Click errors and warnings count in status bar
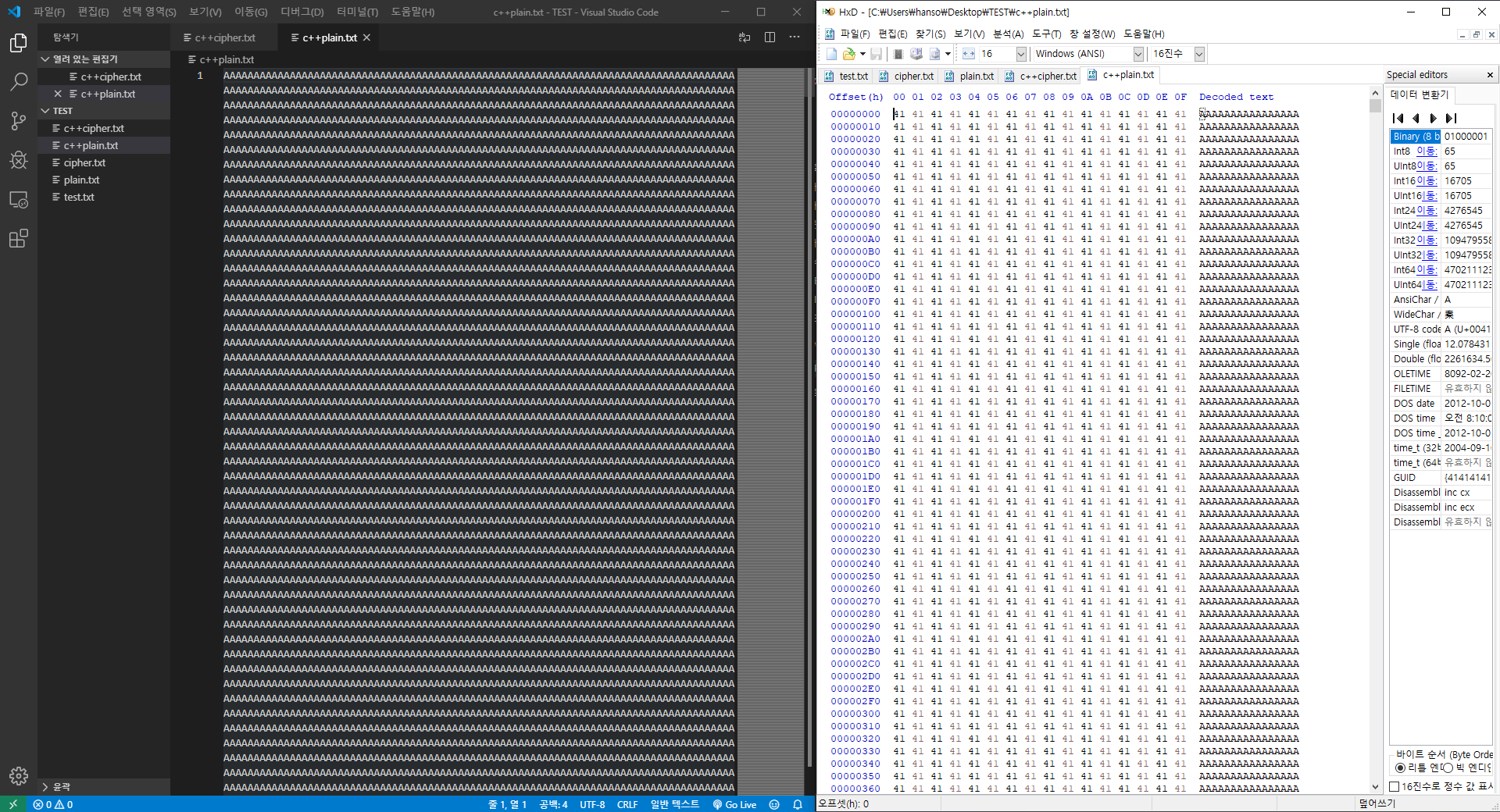This screenshot has height=812, width=1500. pos(53,804)
